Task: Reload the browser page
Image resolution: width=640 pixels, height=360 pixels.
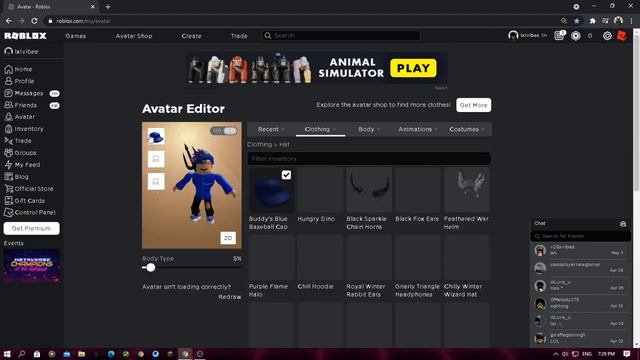Action: coord(34,21)
